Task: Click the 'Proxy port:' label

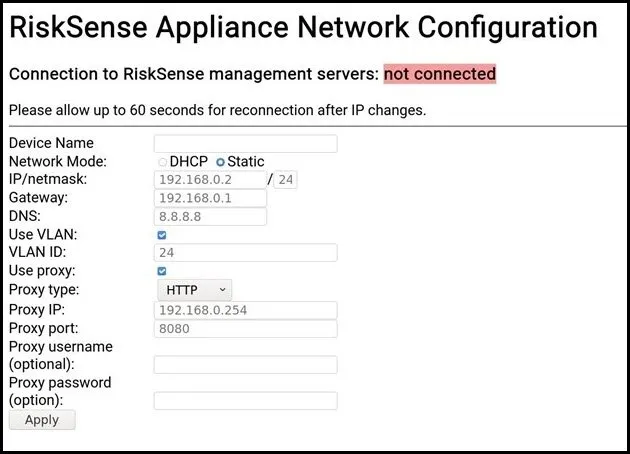Action: point(44,329)
